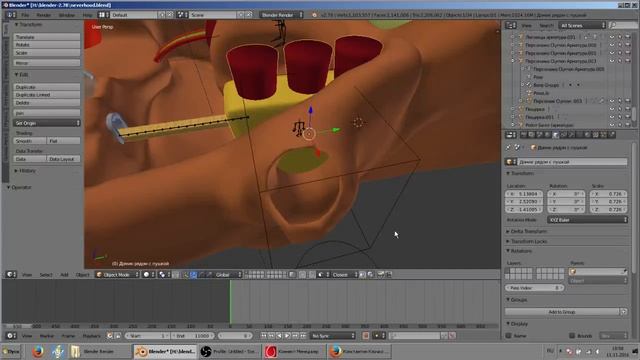Viewport: 640px width, 360px height.
Task: Click the Pass Index value field
Action: 535,288
